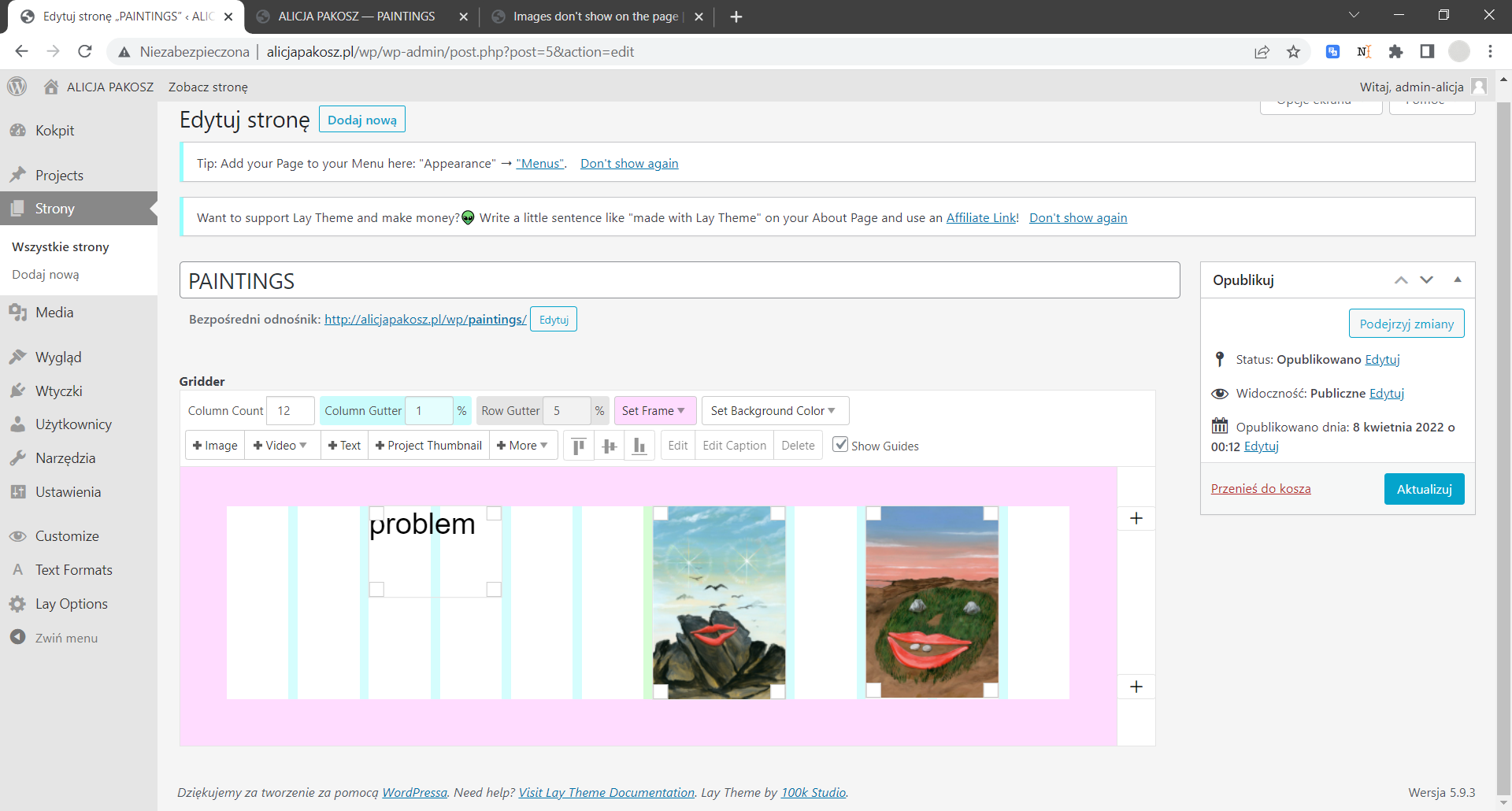Viewport: 1512px width, 811px height.
Task: Open the Przenieś do kosza link
Action: tap(1260, 489)
